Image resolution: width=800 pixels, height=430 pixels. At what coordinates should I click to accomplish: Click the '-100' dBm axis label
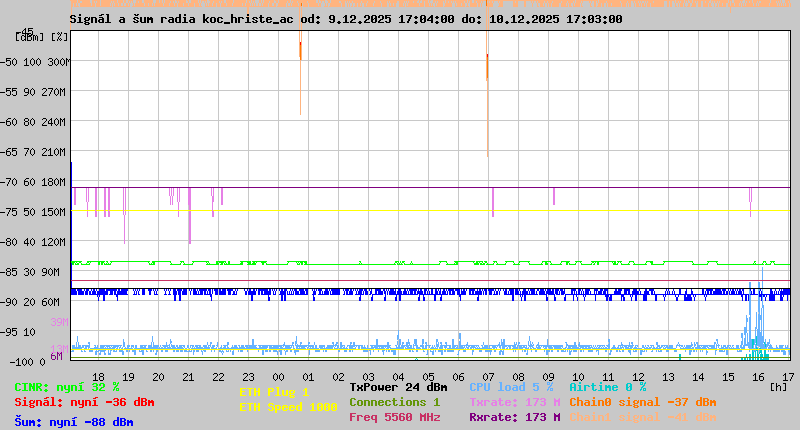click(20, 362)
